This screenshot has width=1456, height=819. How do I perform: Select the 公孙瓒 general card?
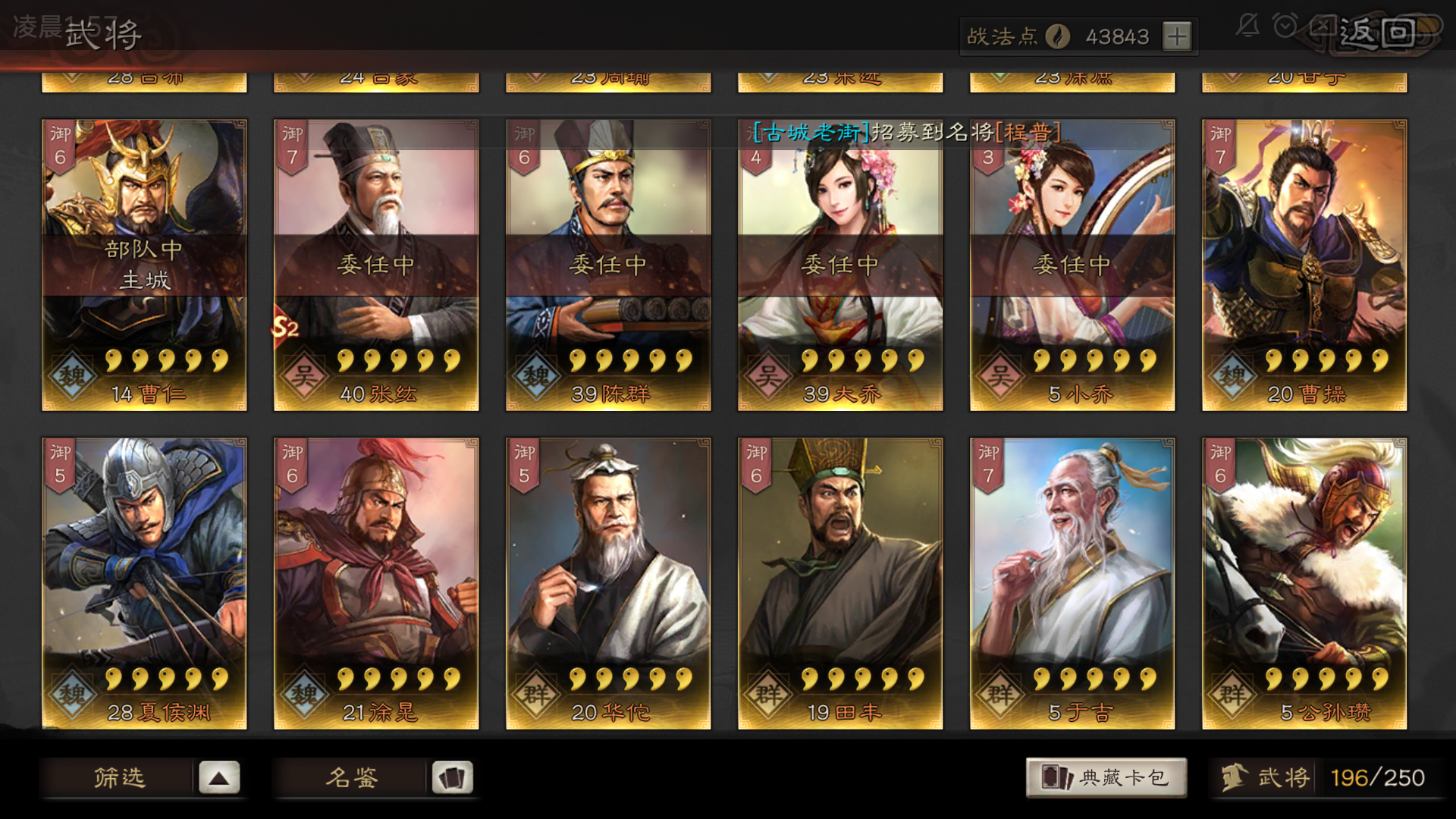coord(1304,584)
